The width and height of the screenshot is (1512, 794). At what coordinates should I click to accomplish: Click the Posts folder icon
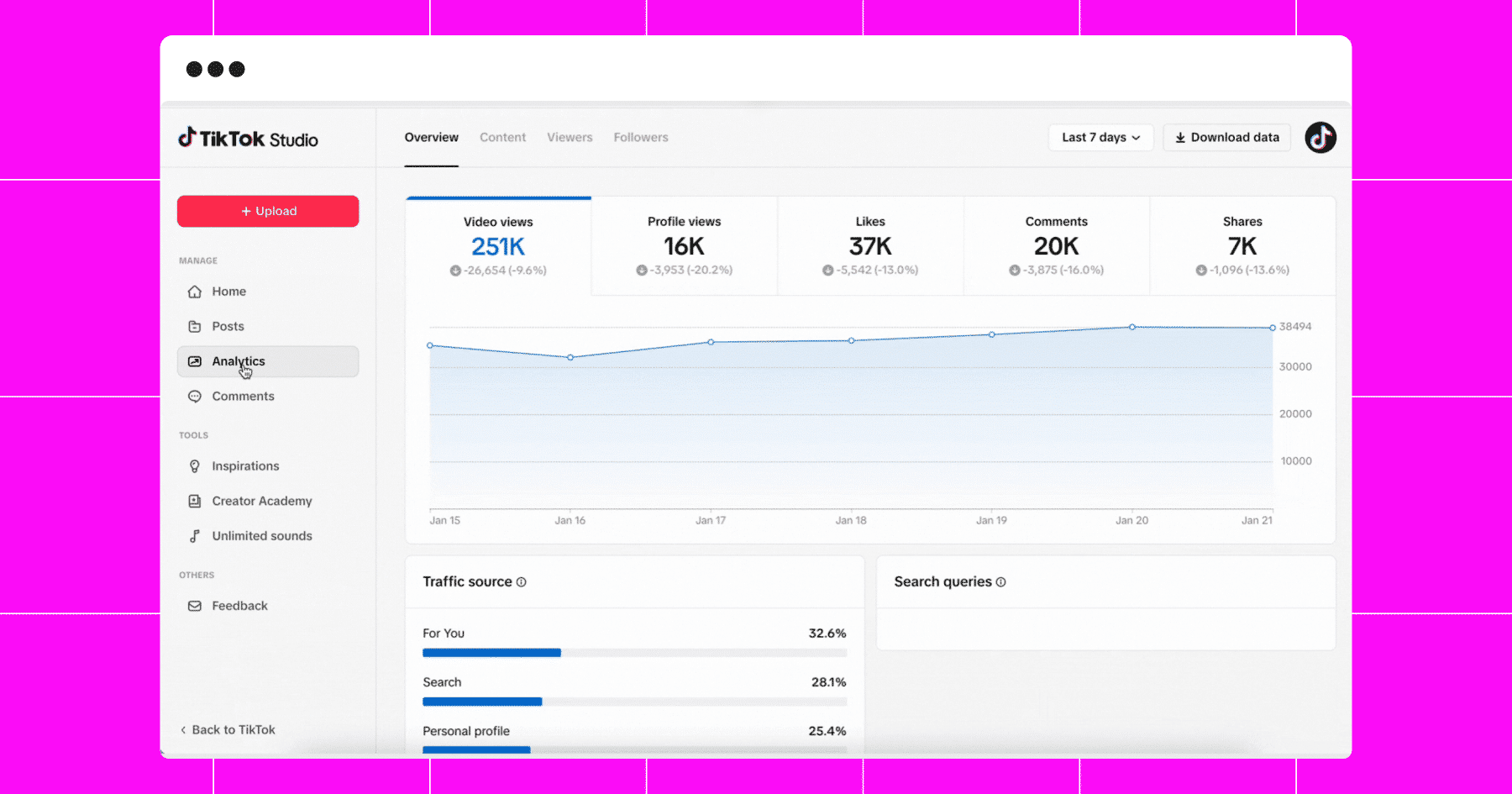coord(195,326)
